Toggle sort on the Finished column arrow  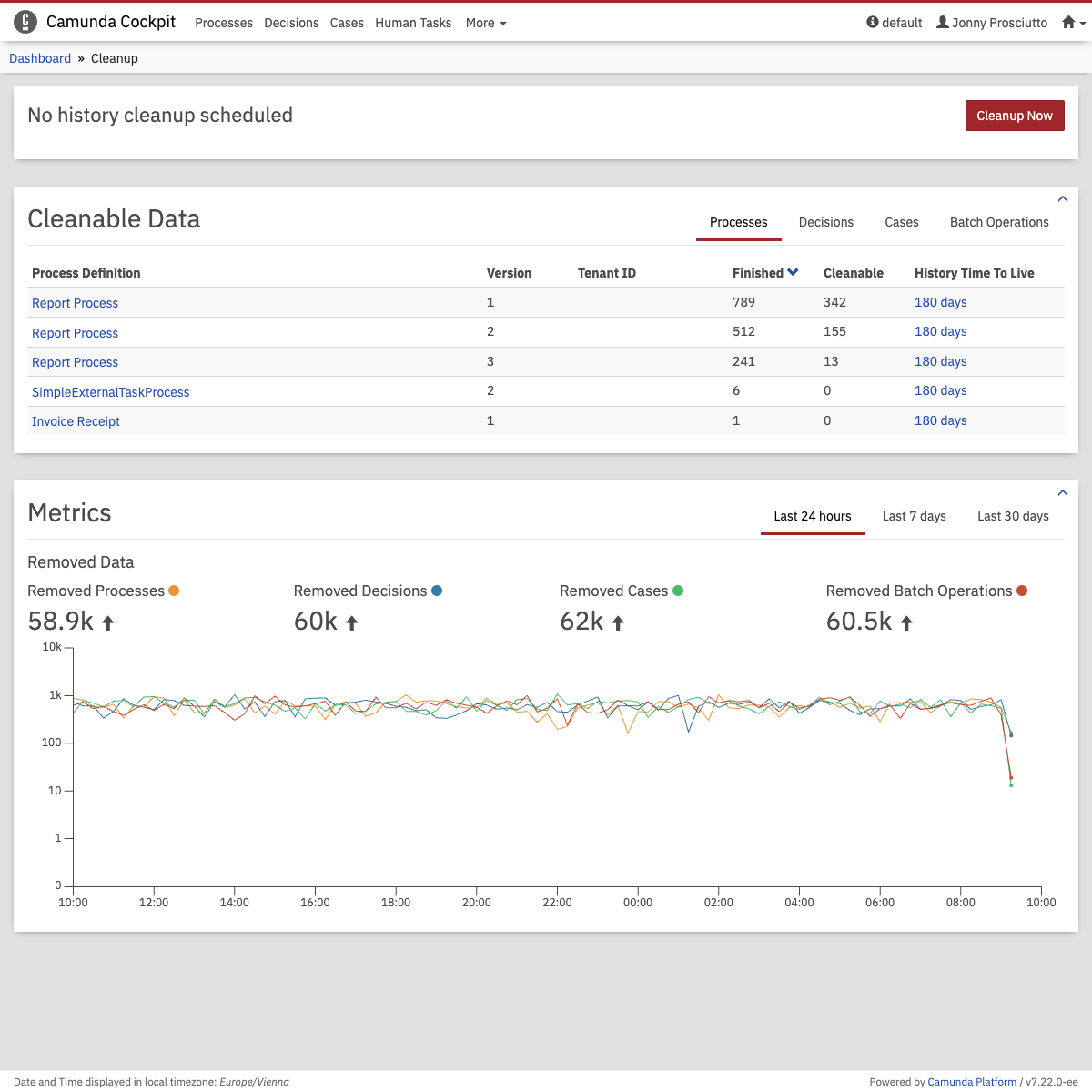pyautogui.click(x=793, y=272)
